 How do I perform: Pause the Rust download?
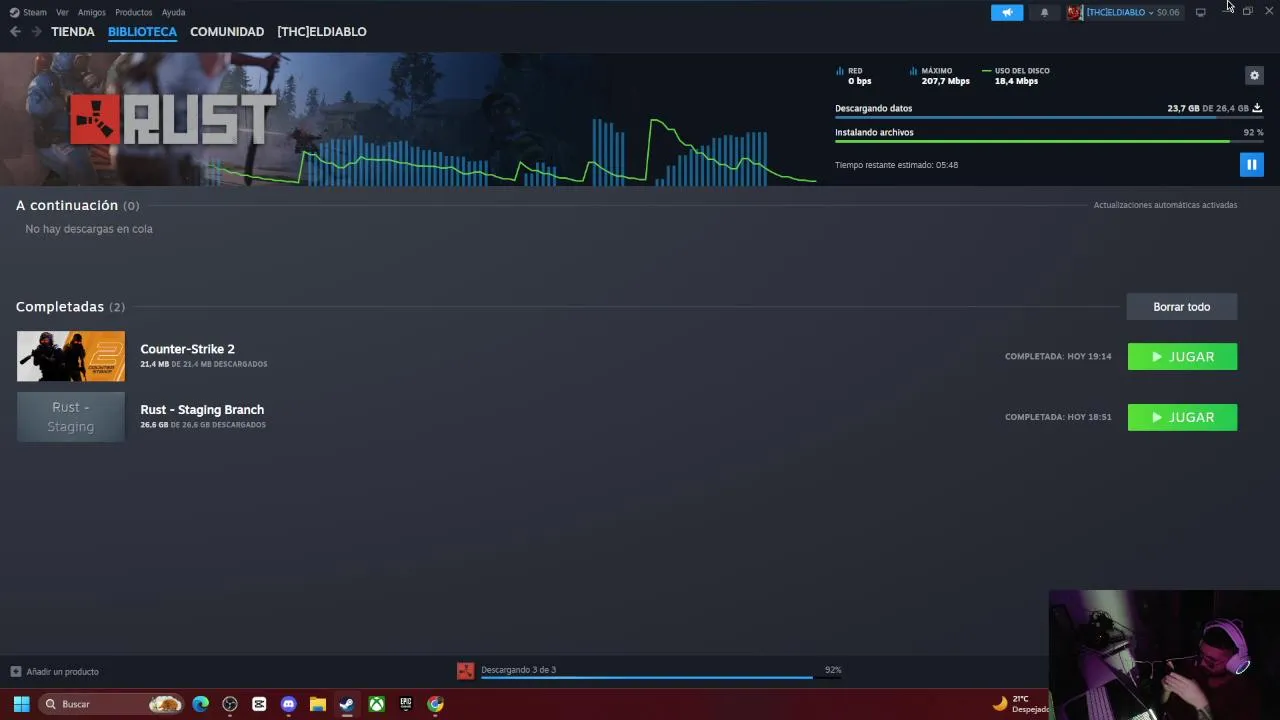[x=1251, y=164]
